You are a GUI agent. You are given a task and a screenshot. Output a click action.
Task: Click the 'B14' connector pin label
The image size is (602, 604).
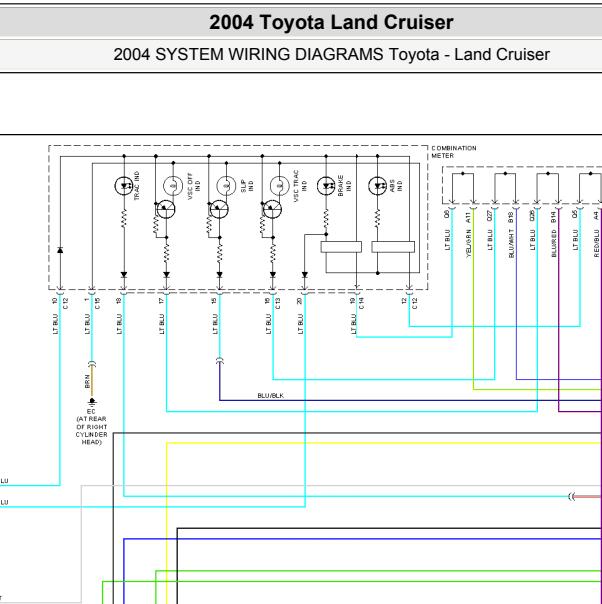(554, 217)
